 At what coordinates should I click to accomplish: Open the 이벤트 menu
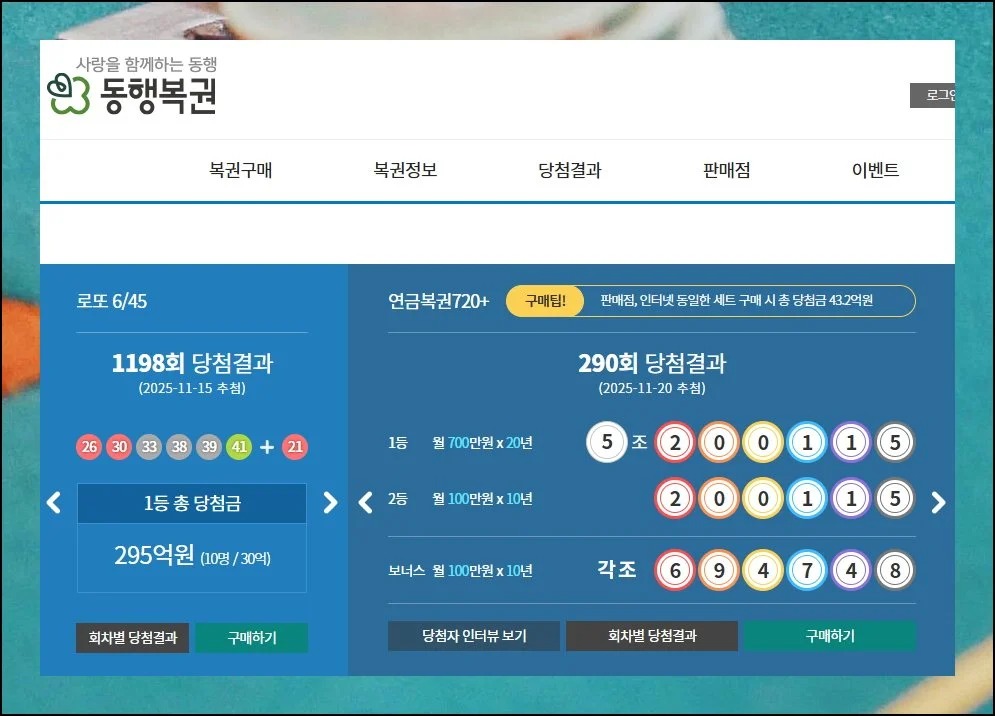click(875, 170)
